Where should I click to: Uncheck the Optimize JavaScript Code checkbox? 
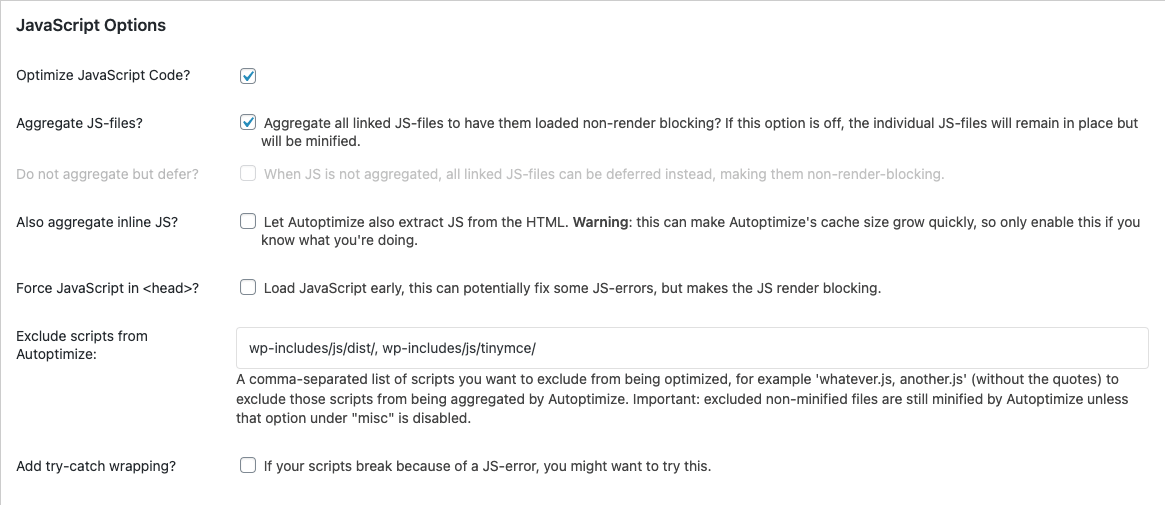(248, 76)
